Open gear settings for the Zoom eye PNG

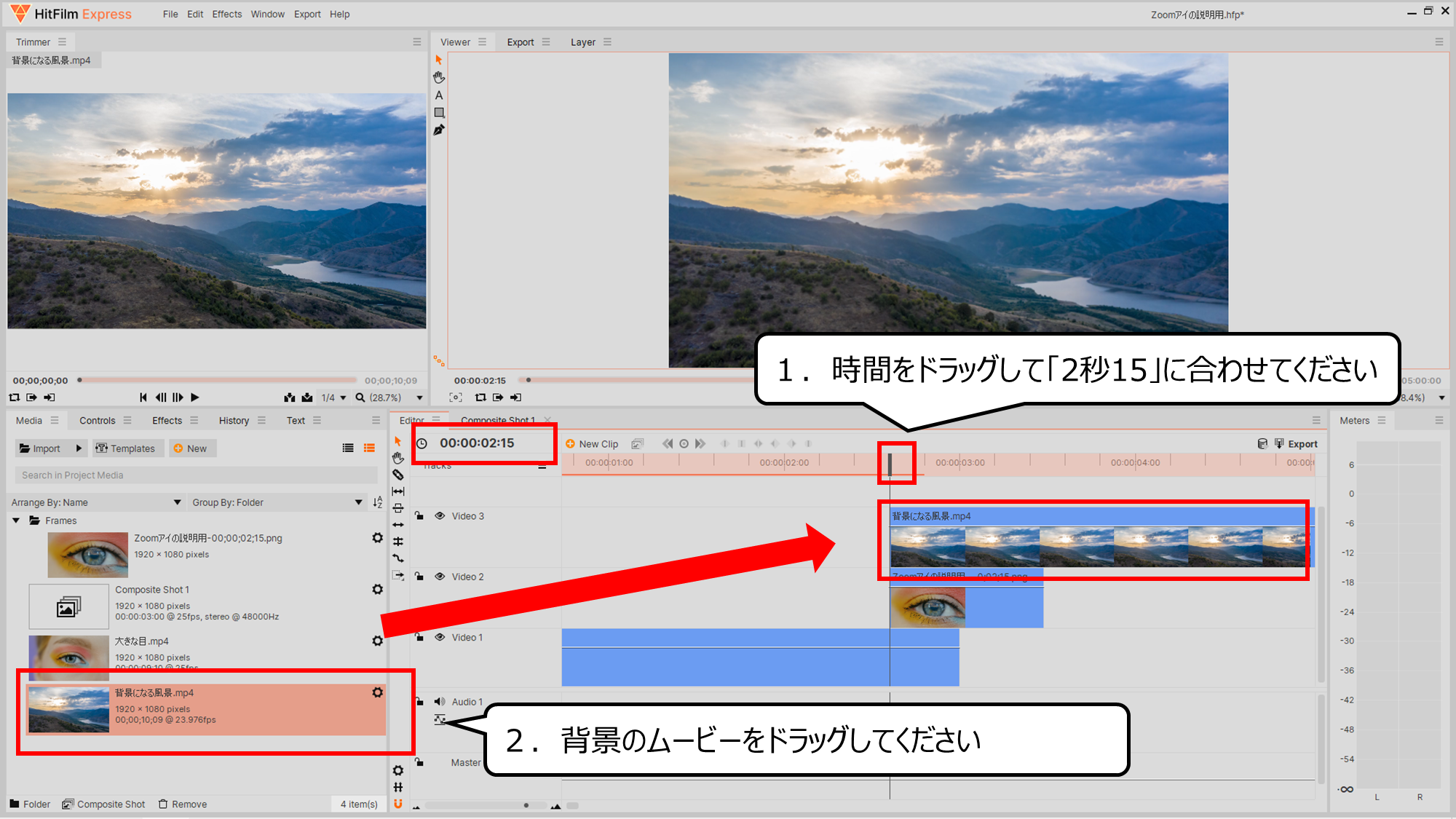point(377,538)
